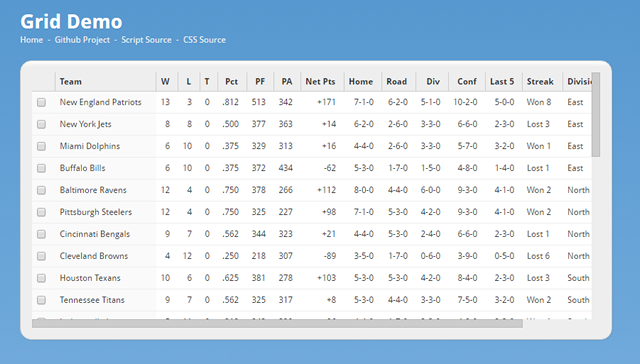
Task: Follow the Script Source link
Action: click(146, 40)
